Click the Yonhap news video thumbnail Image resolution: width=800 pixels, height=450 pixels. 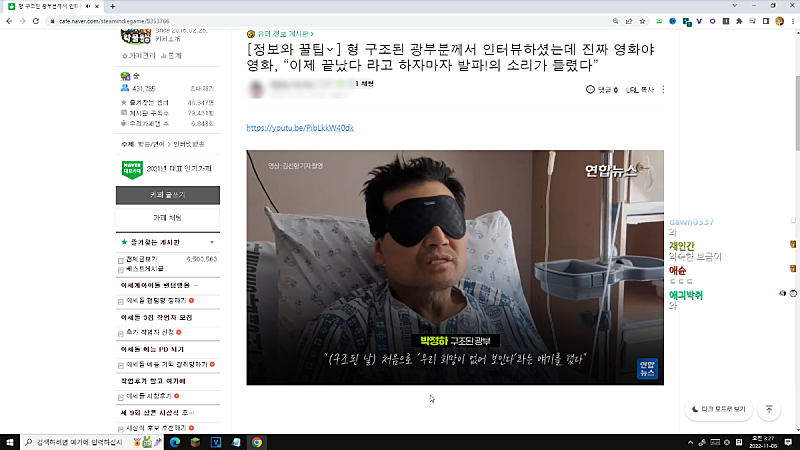tap(455, 267)
